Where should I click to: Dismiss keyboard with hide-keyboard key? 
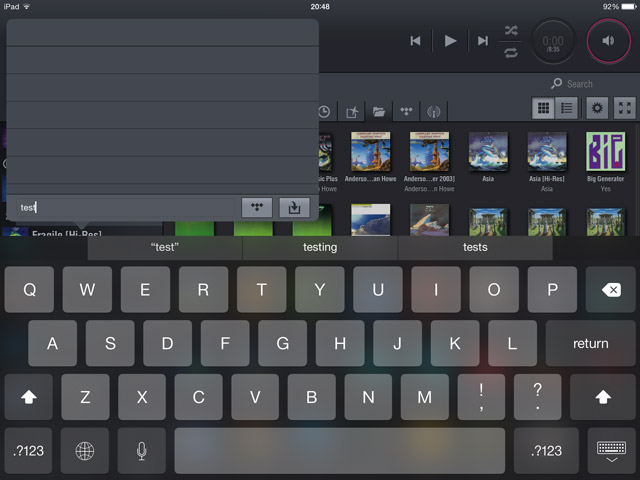[x=611, y=451]
